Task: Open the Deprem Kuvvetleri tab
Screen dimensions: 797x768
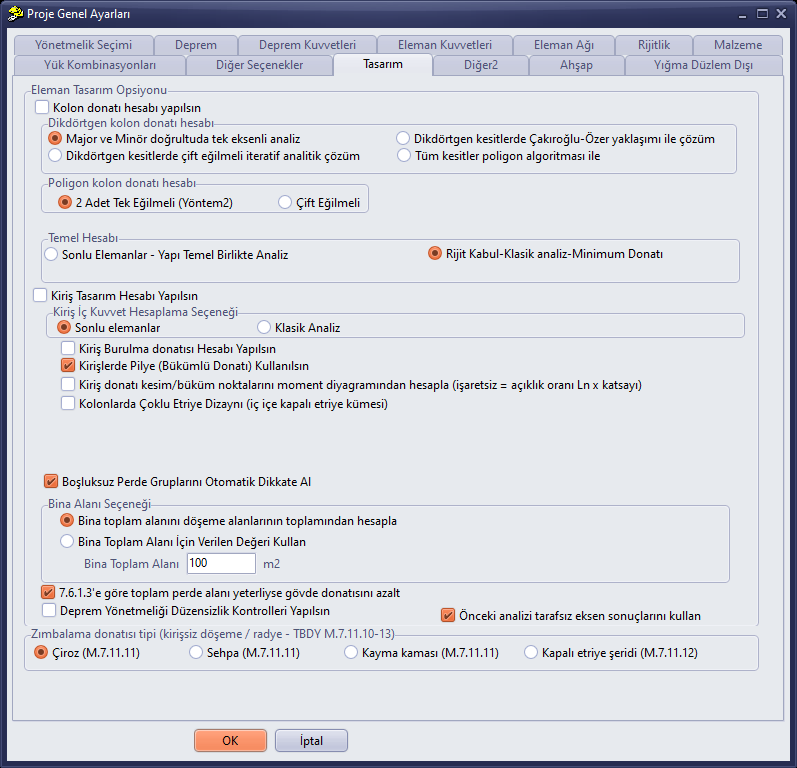Action: (x=307, y=45)
